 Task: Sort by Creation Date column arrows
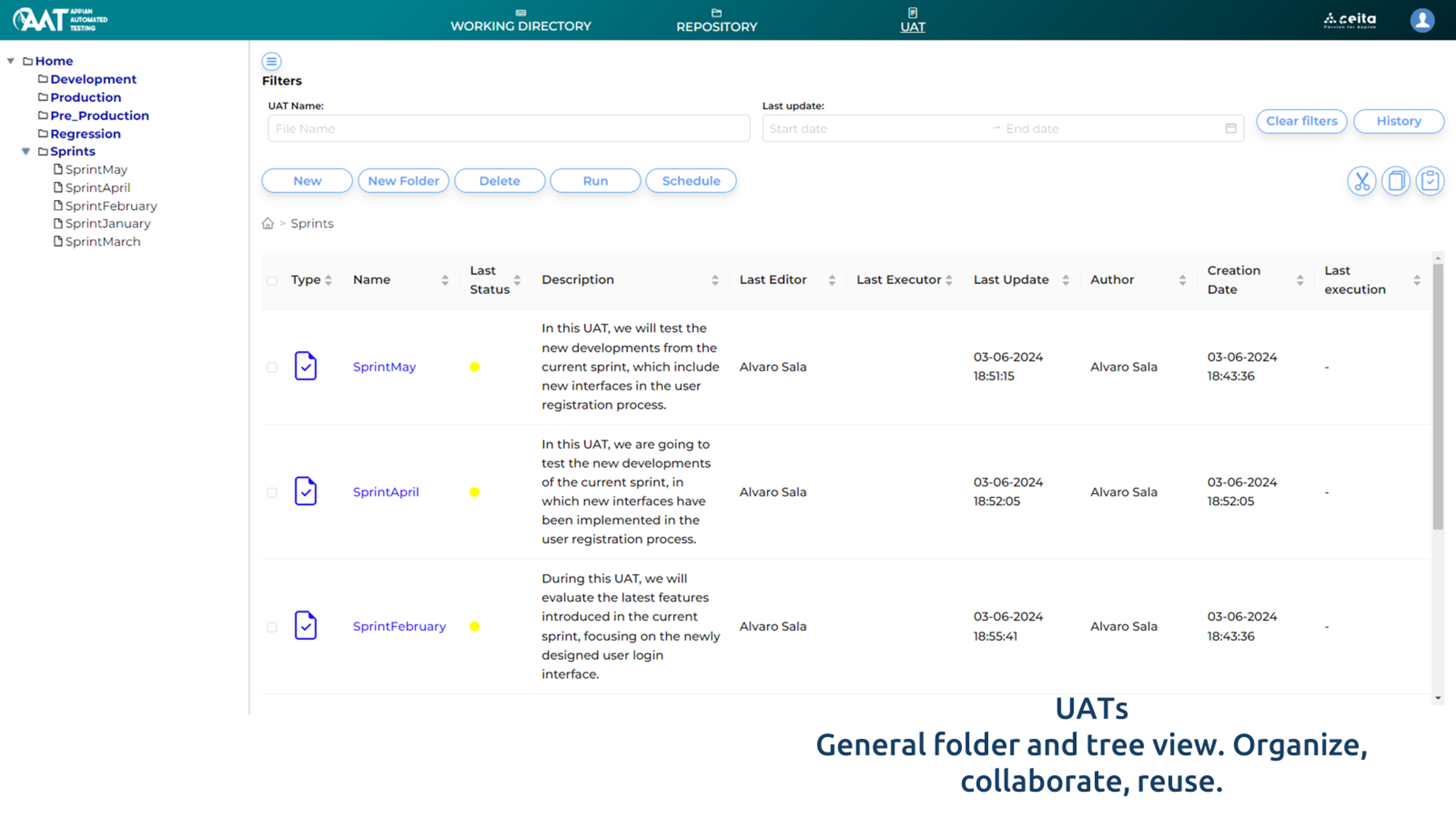coord(1300,280)
